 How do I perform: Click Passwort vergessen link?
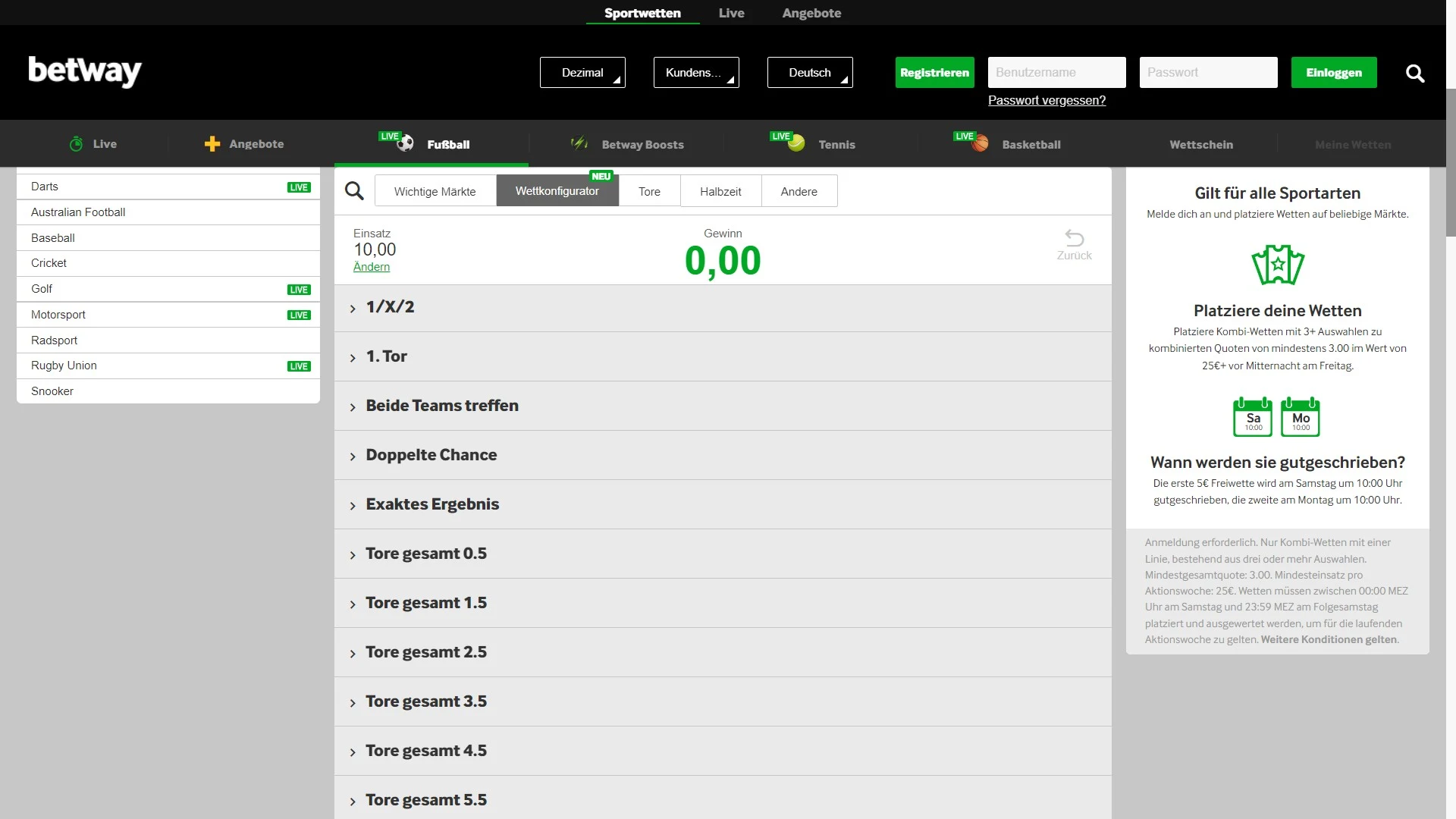pos(1047,100)
